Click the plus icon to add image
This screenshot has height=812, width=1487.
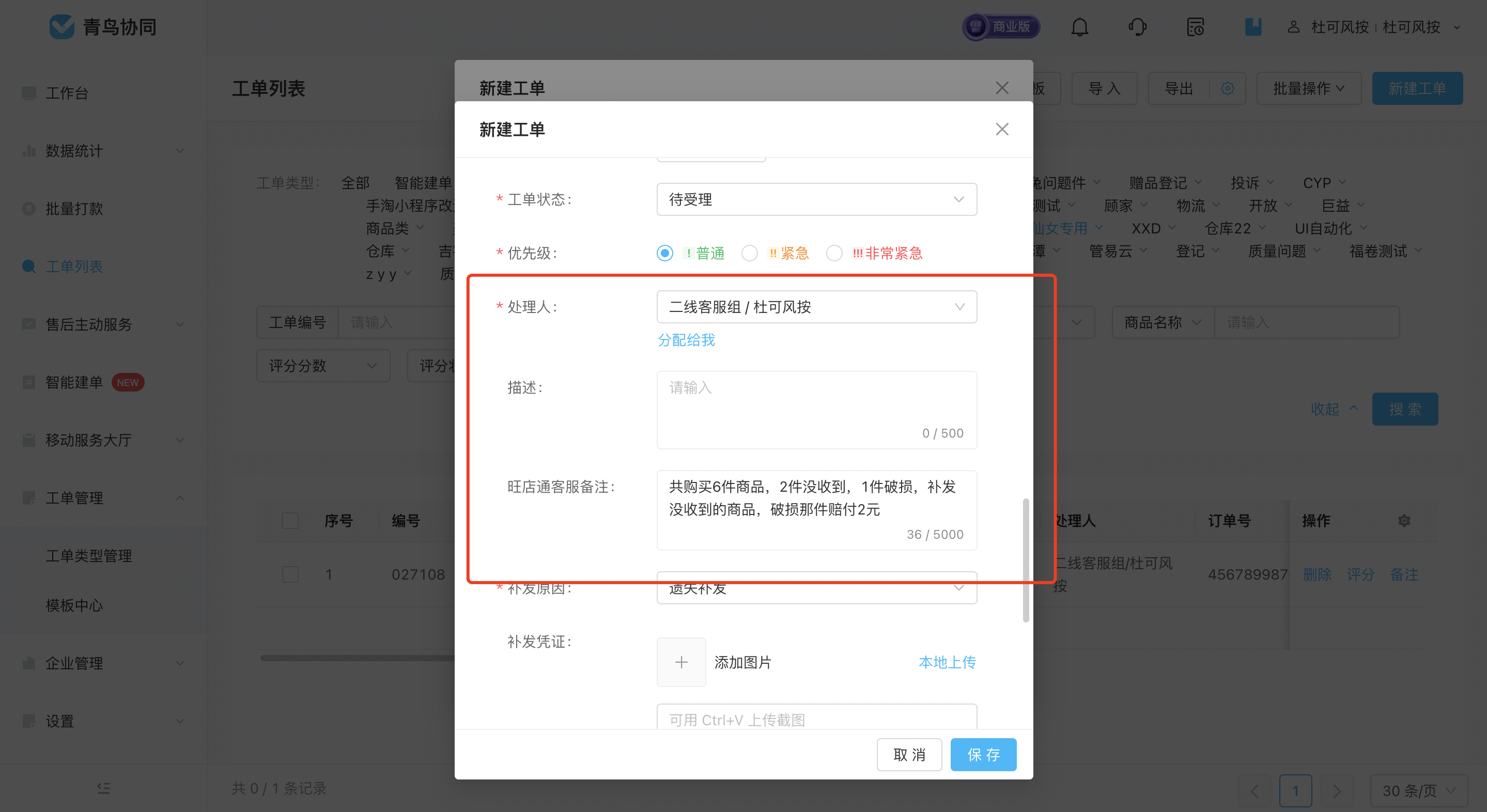coord(681,662)
